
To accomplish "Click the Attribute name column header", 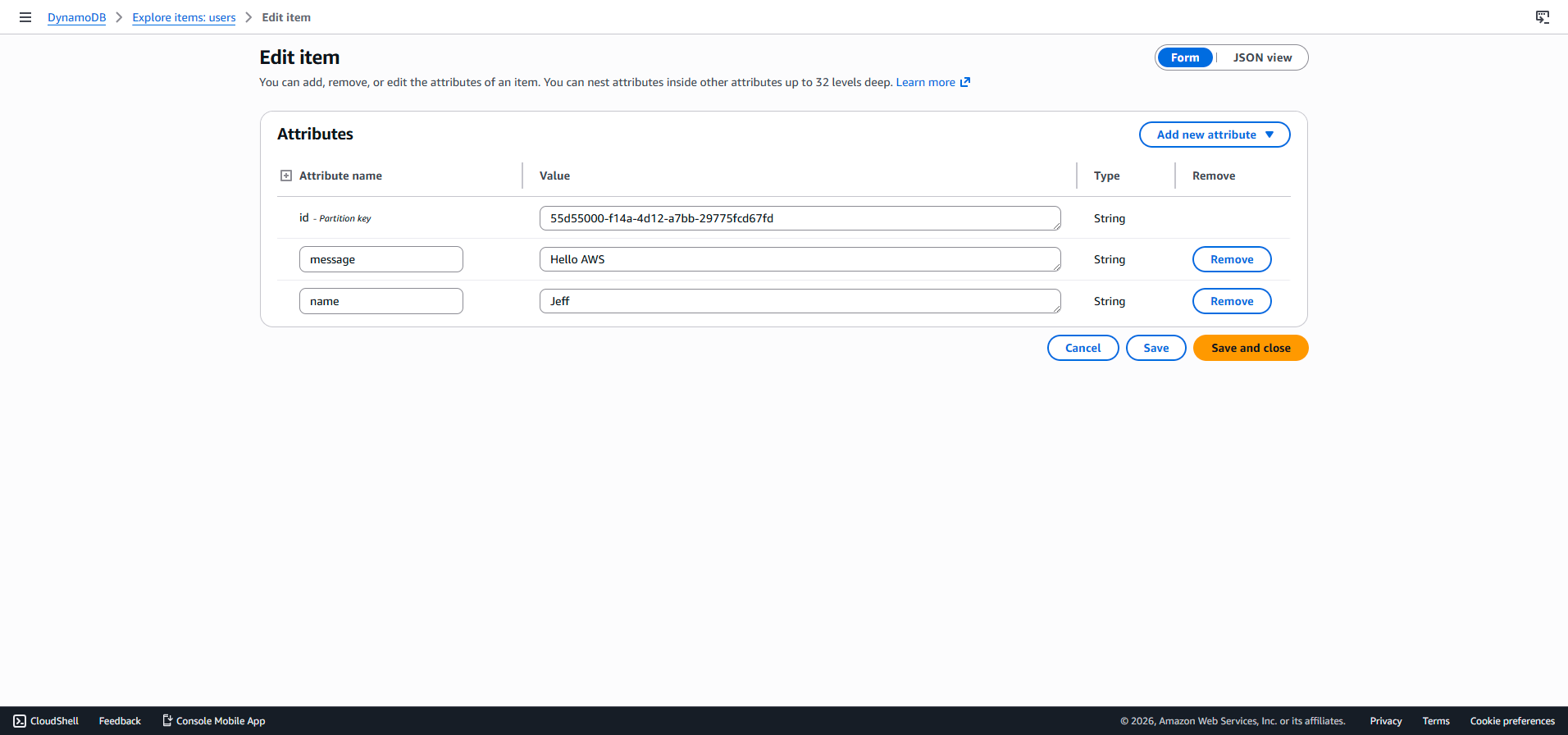I will 340,176.
